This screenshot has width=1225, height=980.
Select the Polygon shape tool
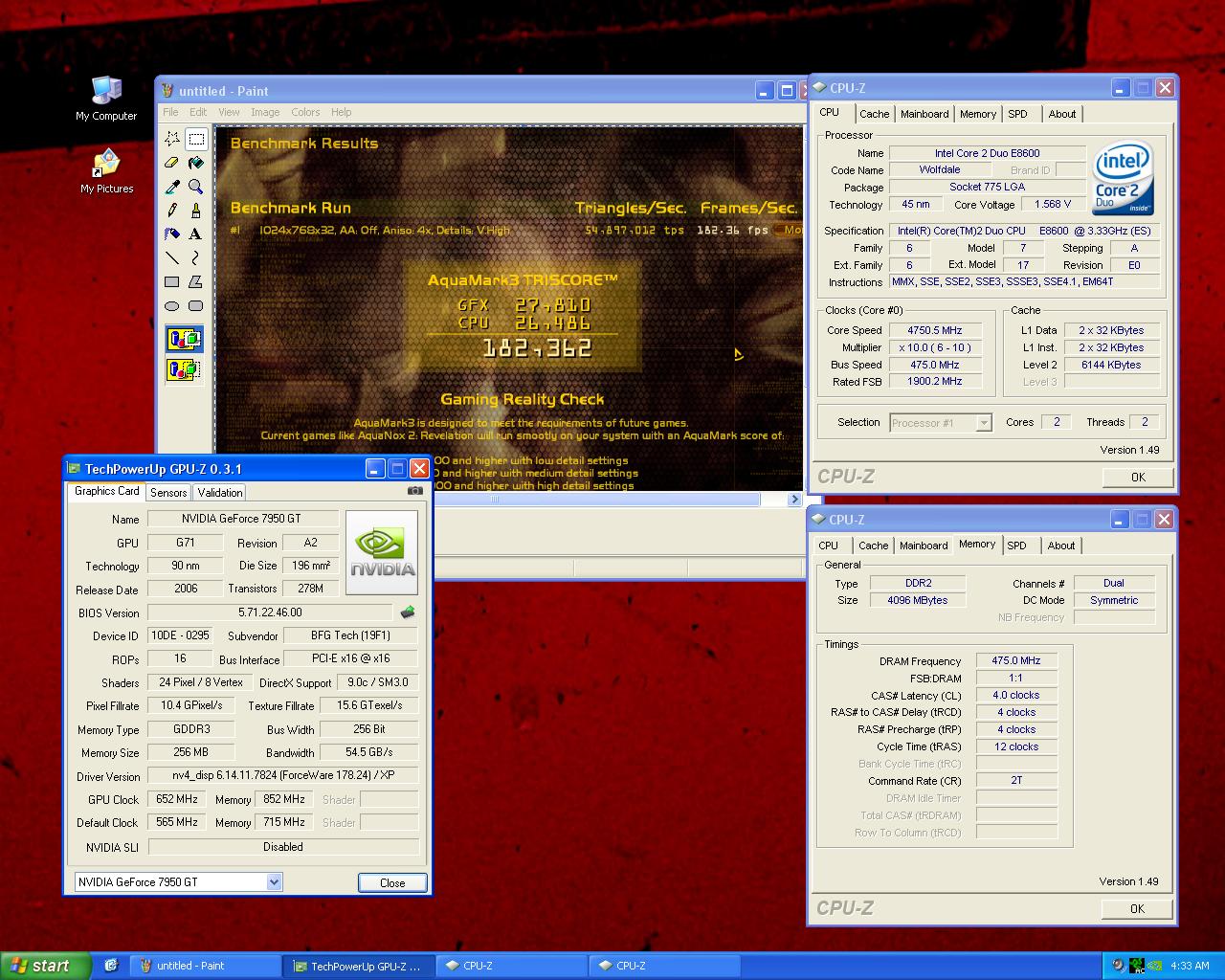click(196, 282)
